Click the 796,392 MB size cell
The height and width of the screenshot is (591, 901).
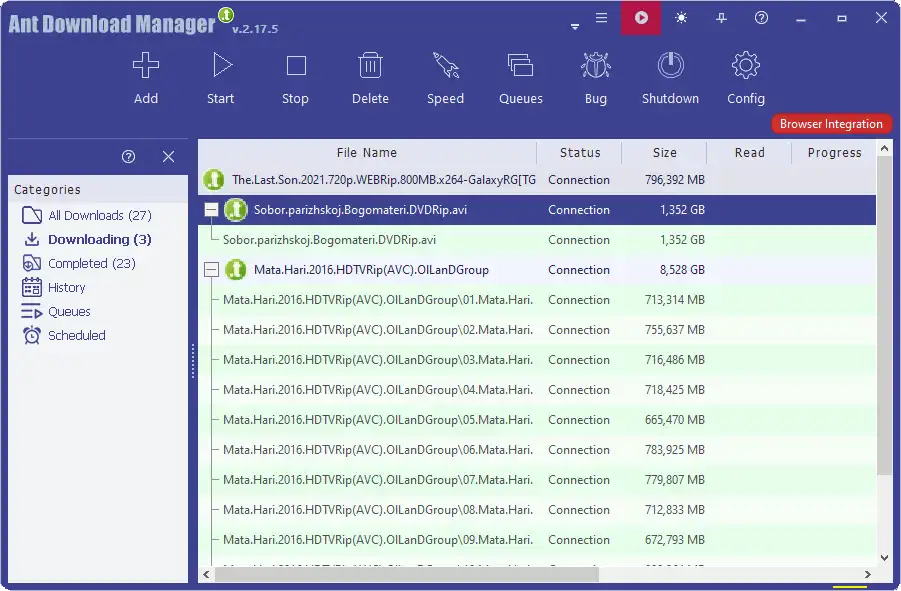click(675, 180)
